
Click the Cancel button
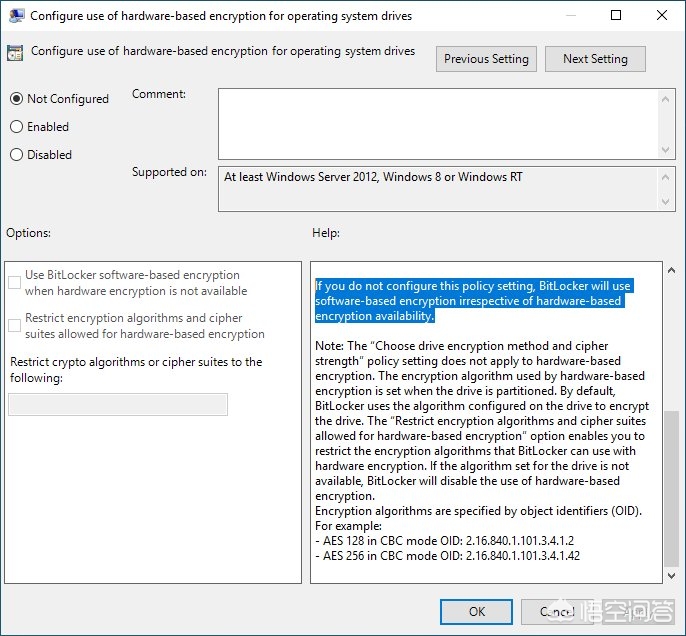(557, 612)
